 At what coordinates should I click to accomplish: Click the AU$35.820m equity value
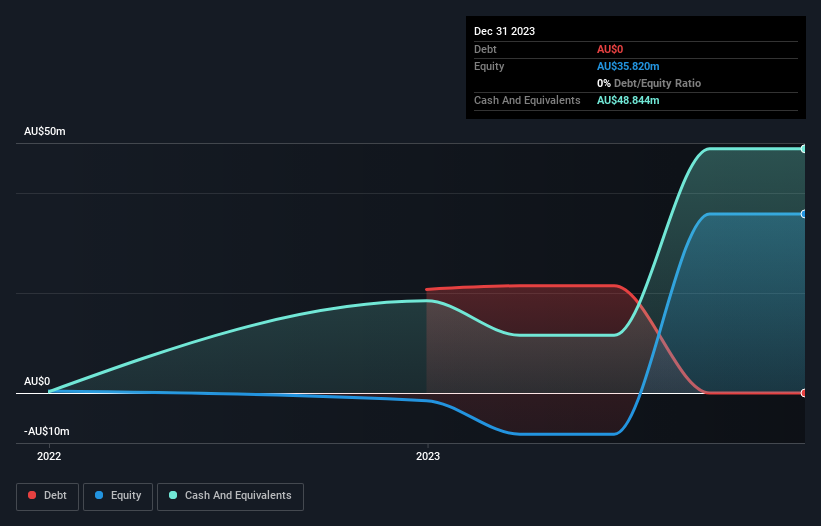(x=628, y=66)
